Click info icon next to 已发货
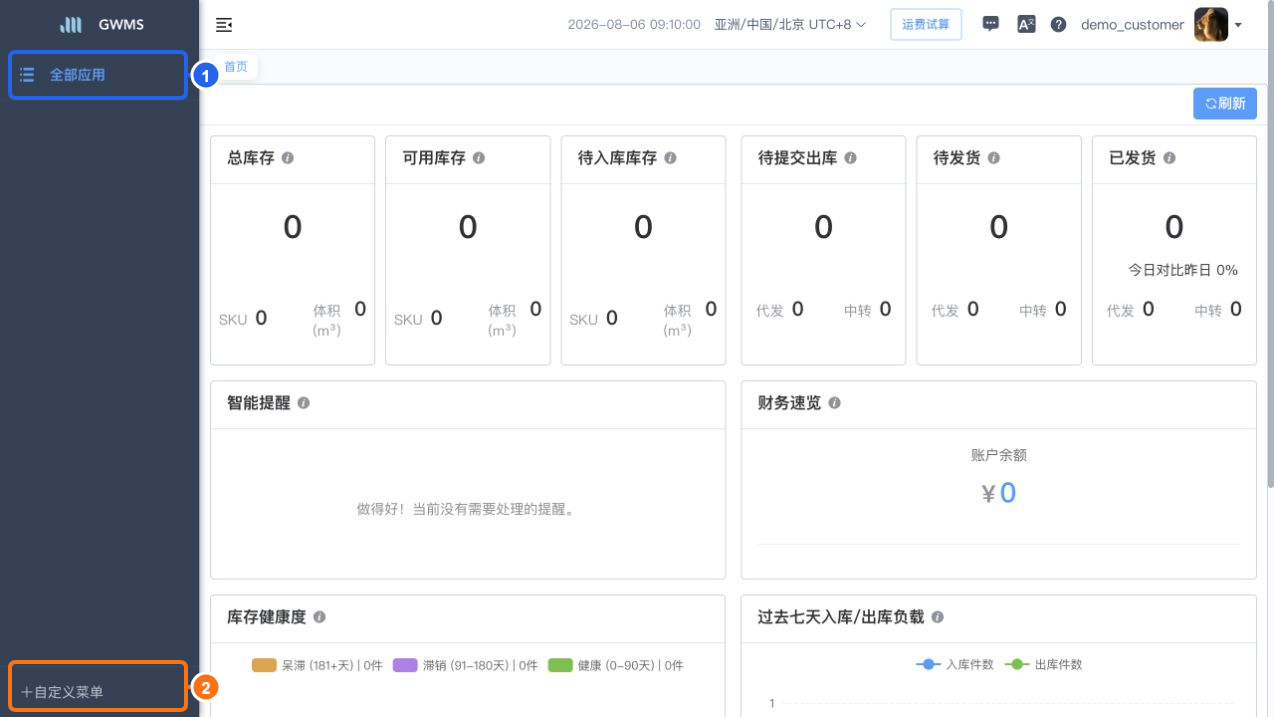Viewport: 1274px width, 717px height. point(1169,158)
